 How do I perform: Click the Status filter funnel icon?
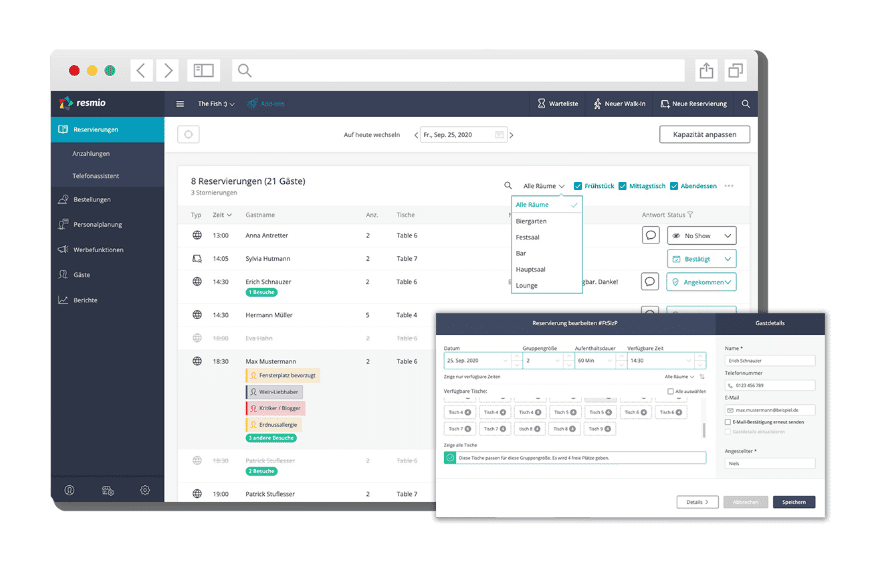(x=690, y=214)
